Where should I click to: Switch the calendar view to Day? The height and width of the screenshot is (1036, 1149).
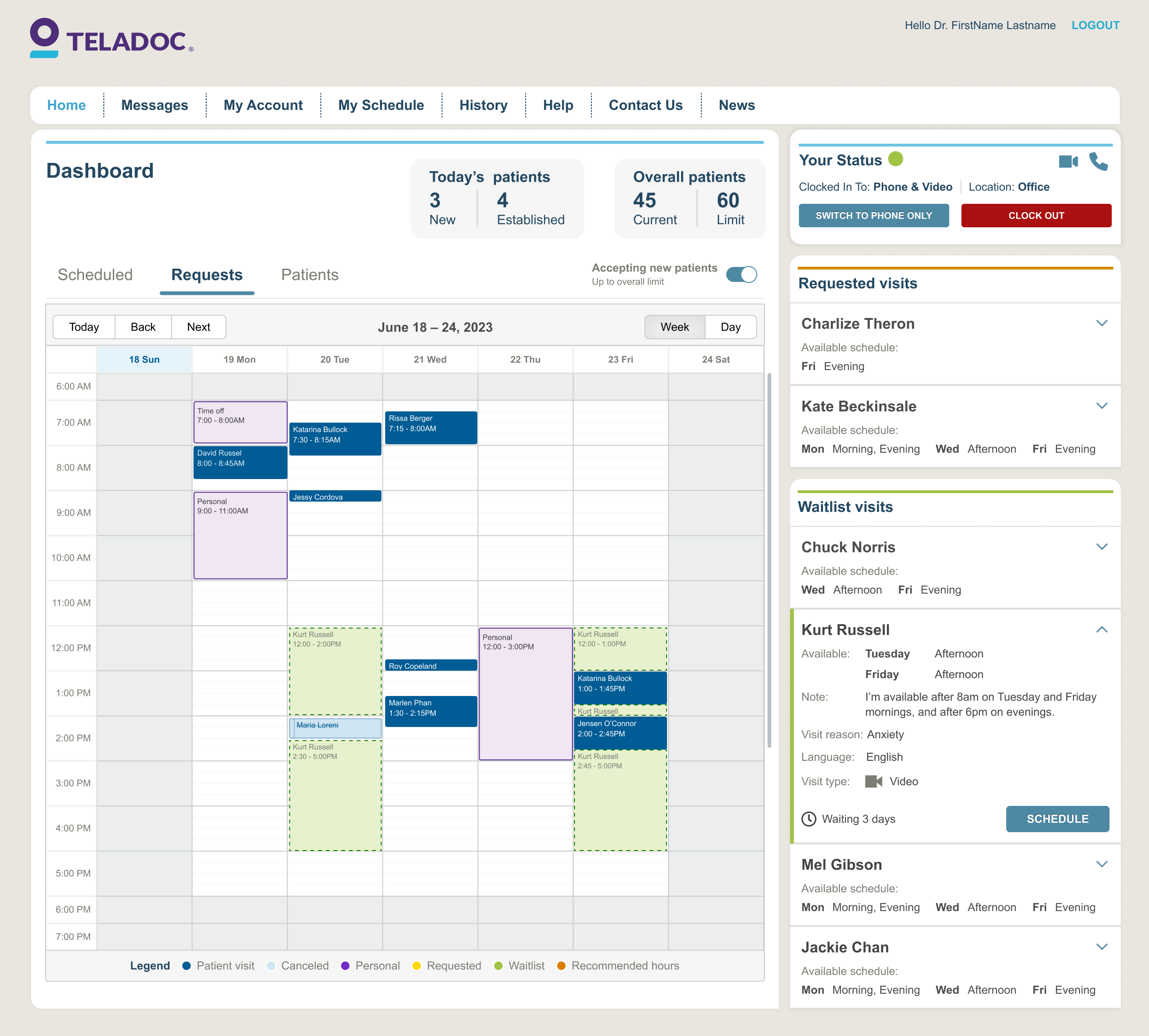[x=732, y=327]
